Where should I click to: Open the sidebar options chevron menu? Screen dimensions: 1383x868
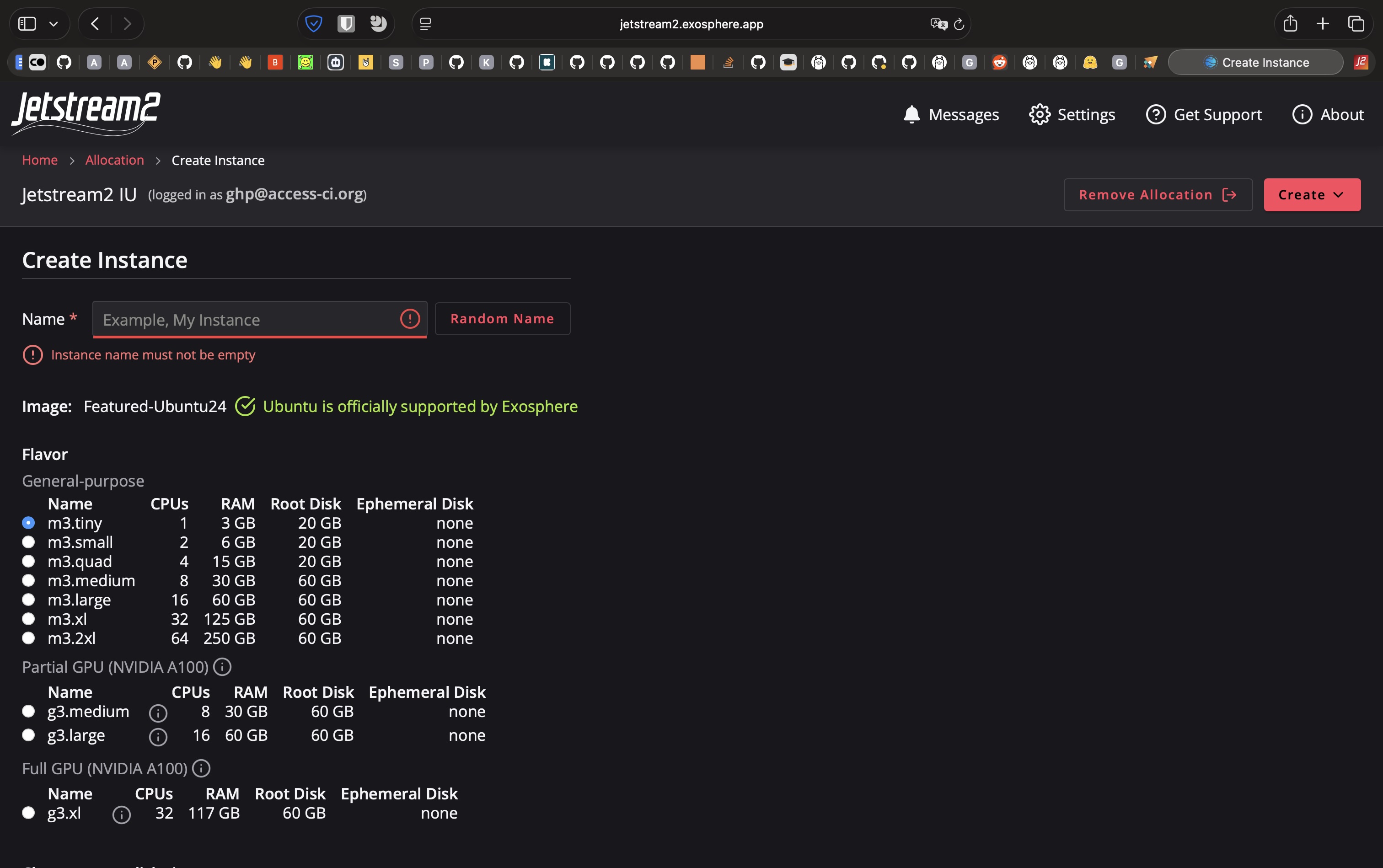(54, 23)
